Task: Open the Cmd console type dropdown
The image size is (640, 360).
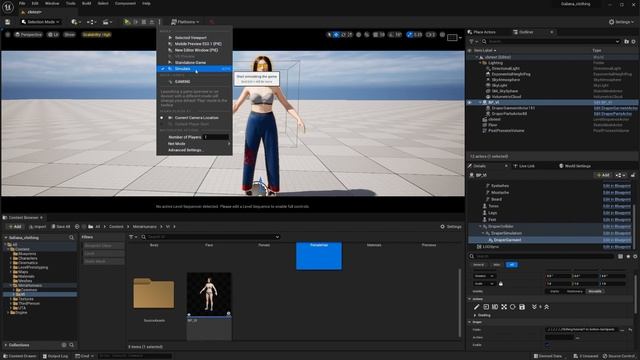Action: pyautogui.click(x=84, y=356)
